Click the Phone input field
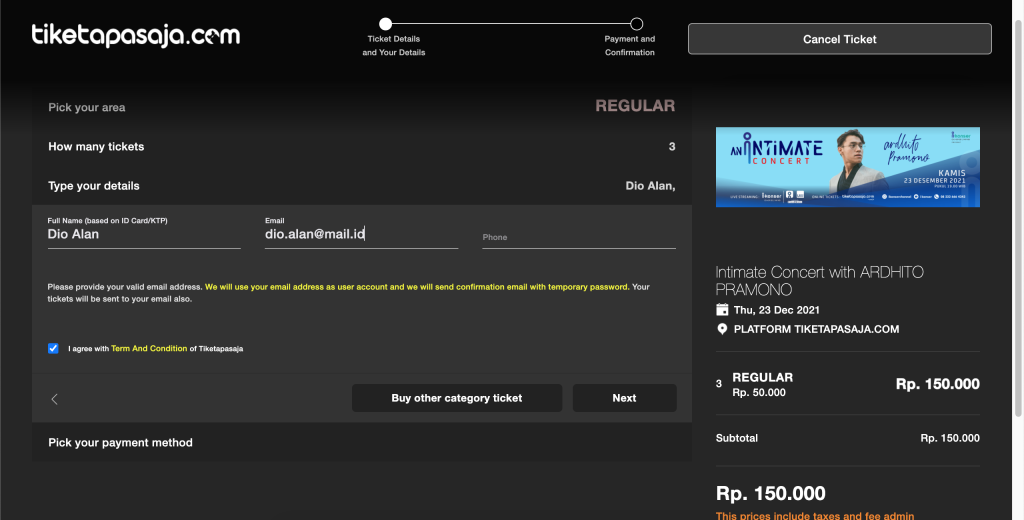Image resolution: width=1024 pixels, height=520 pixels. click(x=579, y=237)
